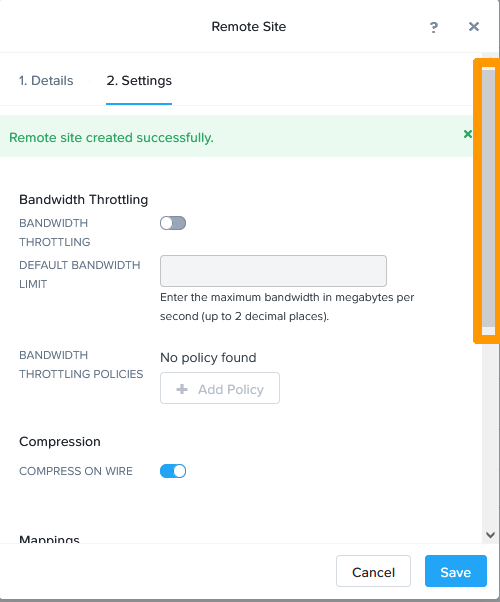Go back to the 1. Details tab
The width and height of the screenshot is (500, 602).
coord(46,81)
